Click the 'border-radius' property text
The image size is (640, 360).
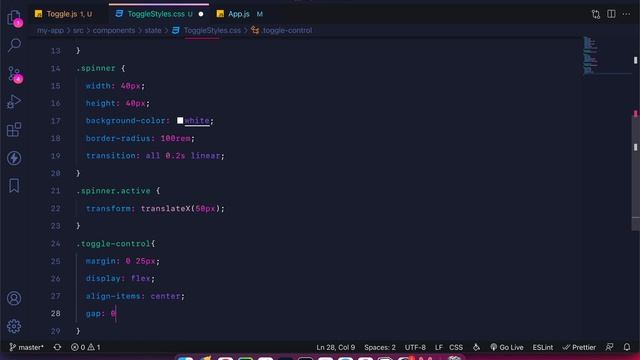[118, 138]
